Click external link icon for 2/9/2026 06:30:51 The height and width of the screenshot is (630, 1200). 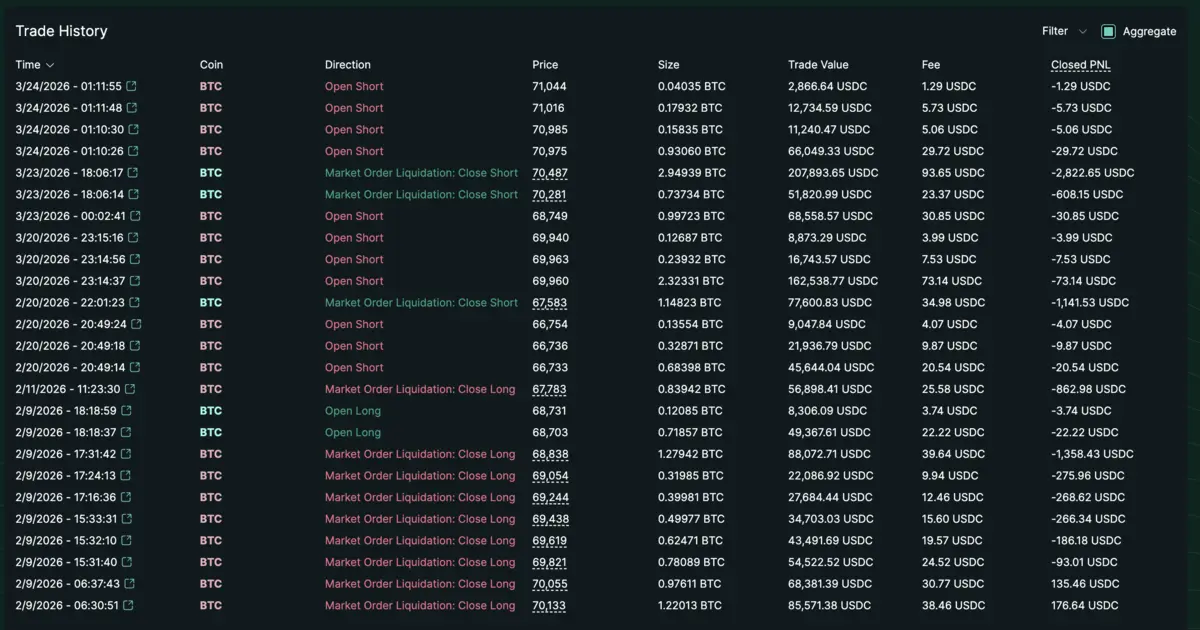click(129, 605)
